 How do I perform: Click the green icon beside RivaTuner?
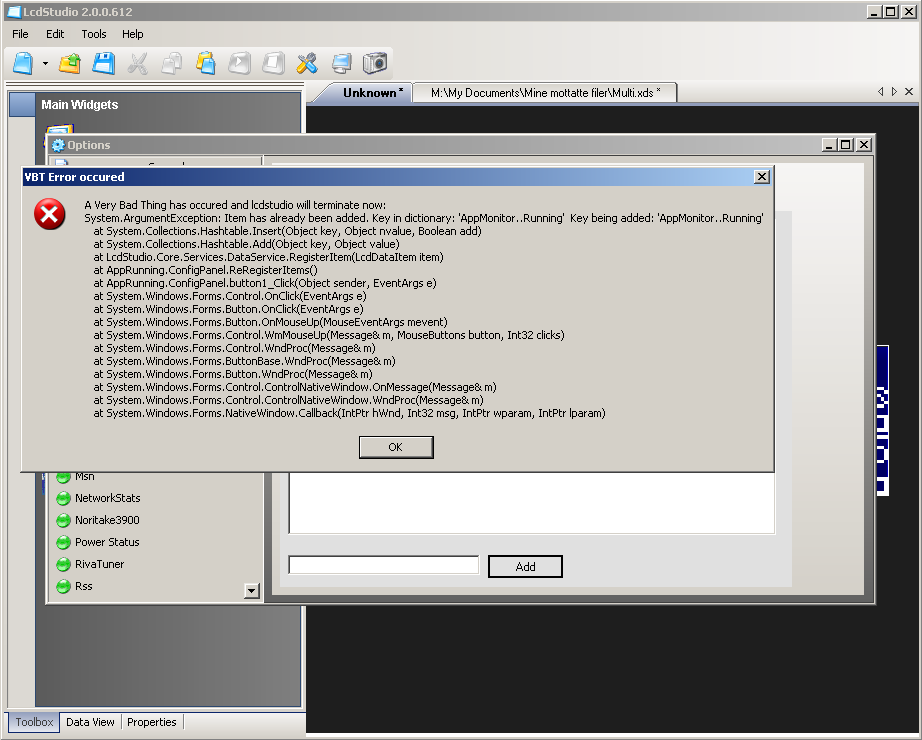[x=63, y=565]
